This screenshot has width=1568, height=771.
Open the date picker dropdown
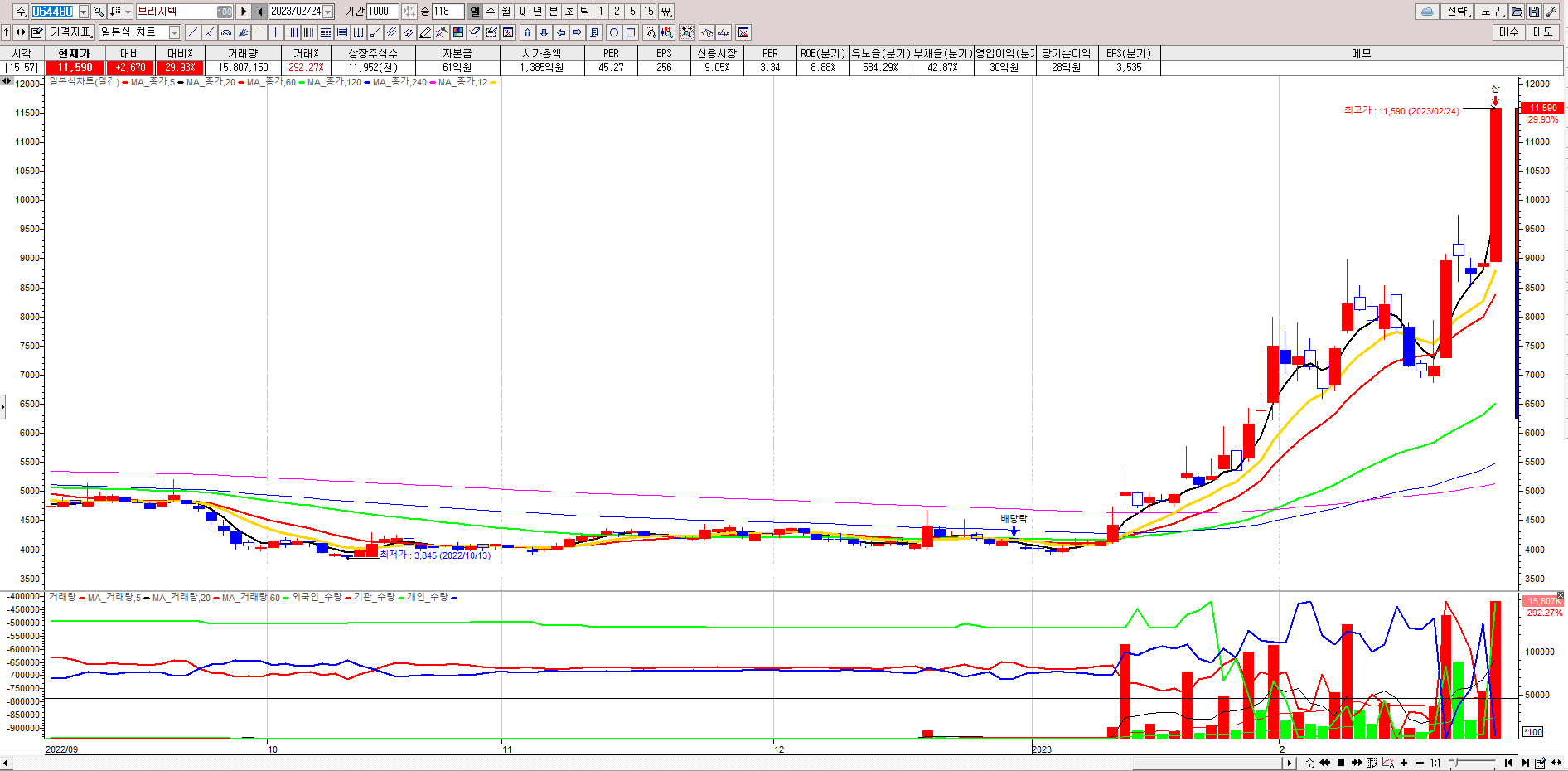[x=328, y=12]
